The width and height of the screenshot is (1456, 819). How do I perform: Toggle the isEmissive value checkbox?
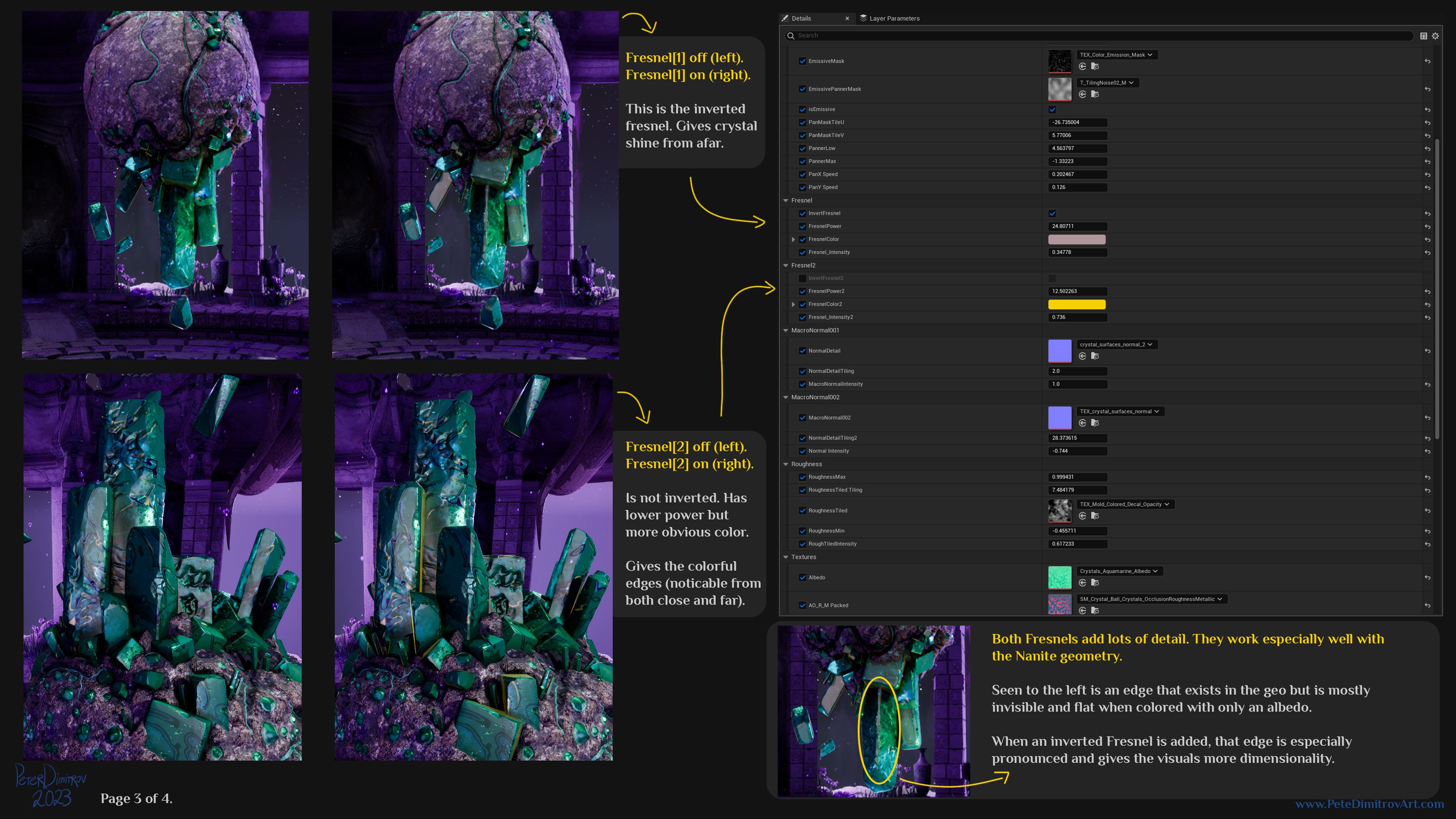pos(1052,110)
